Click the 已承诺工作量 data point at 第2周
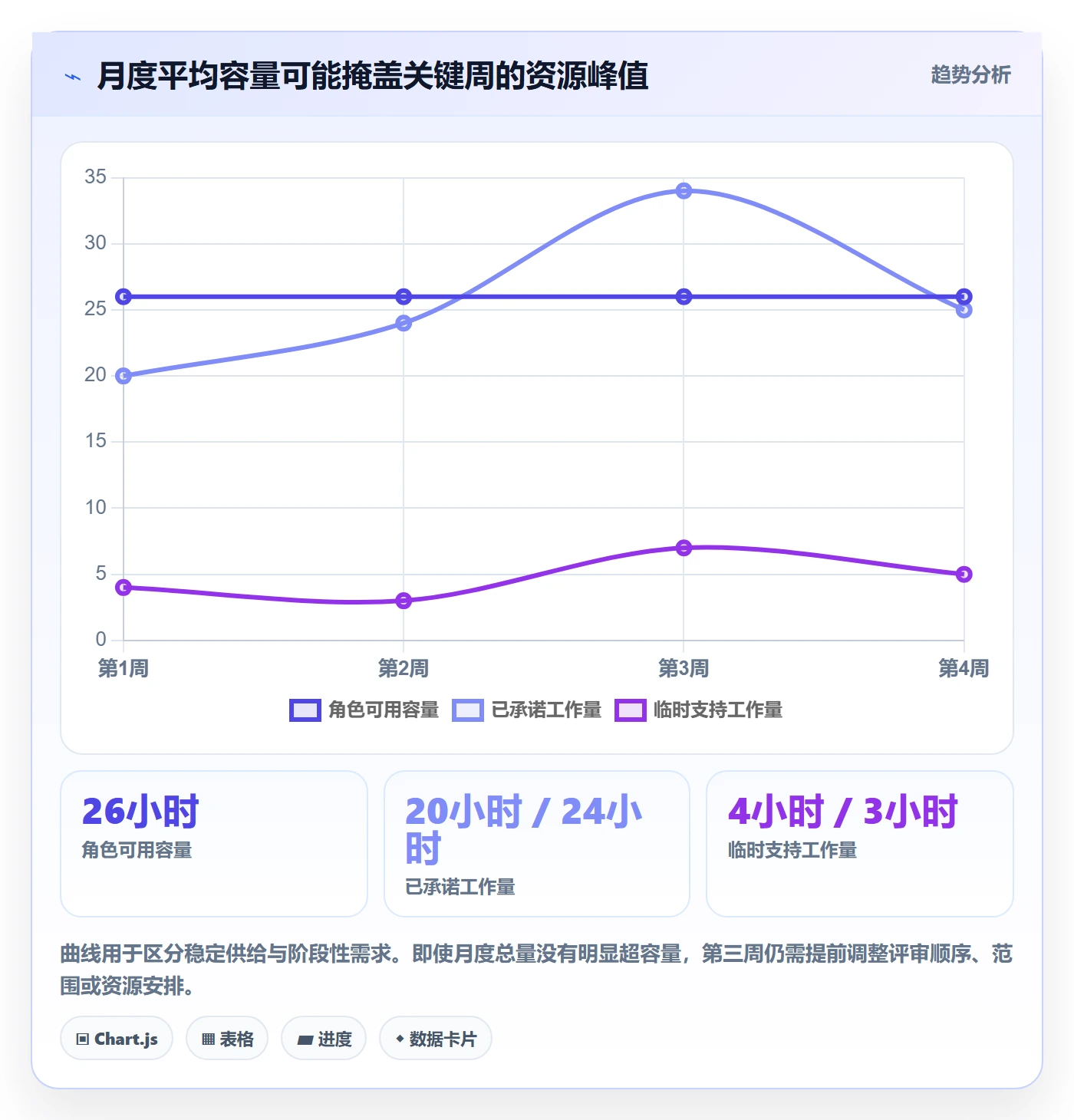1074x1120 pixels. 404,323
